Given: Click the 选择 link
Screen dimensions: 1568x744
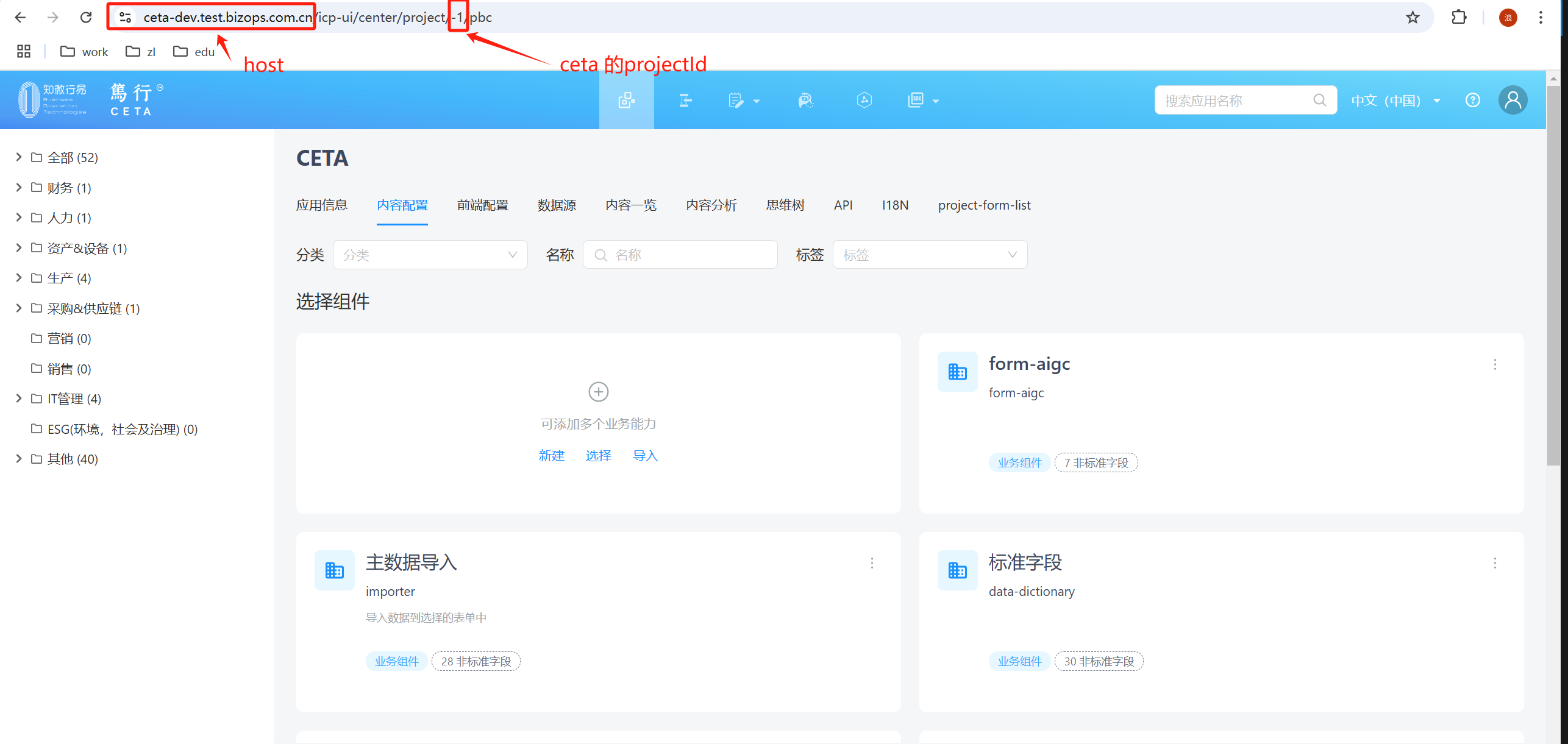Looking at the screenshot, I should pos(599,456).
